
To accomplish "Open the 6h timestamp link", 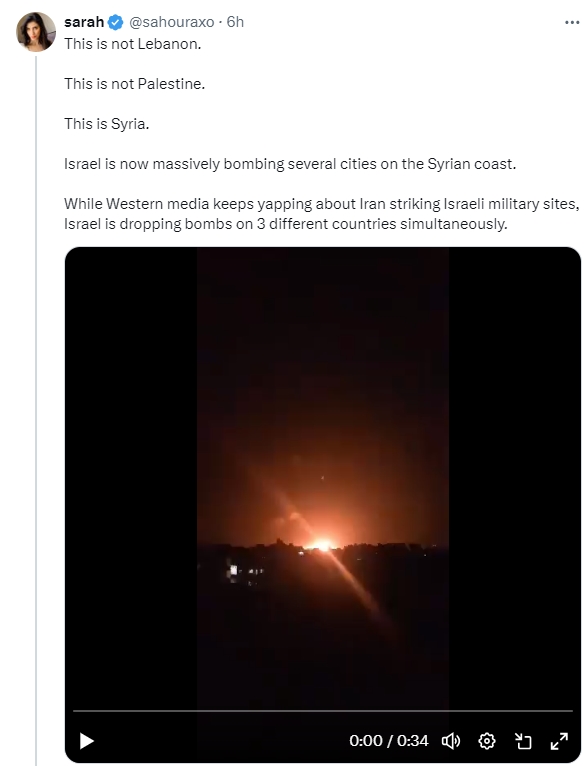I will click(x=235, y=22).
